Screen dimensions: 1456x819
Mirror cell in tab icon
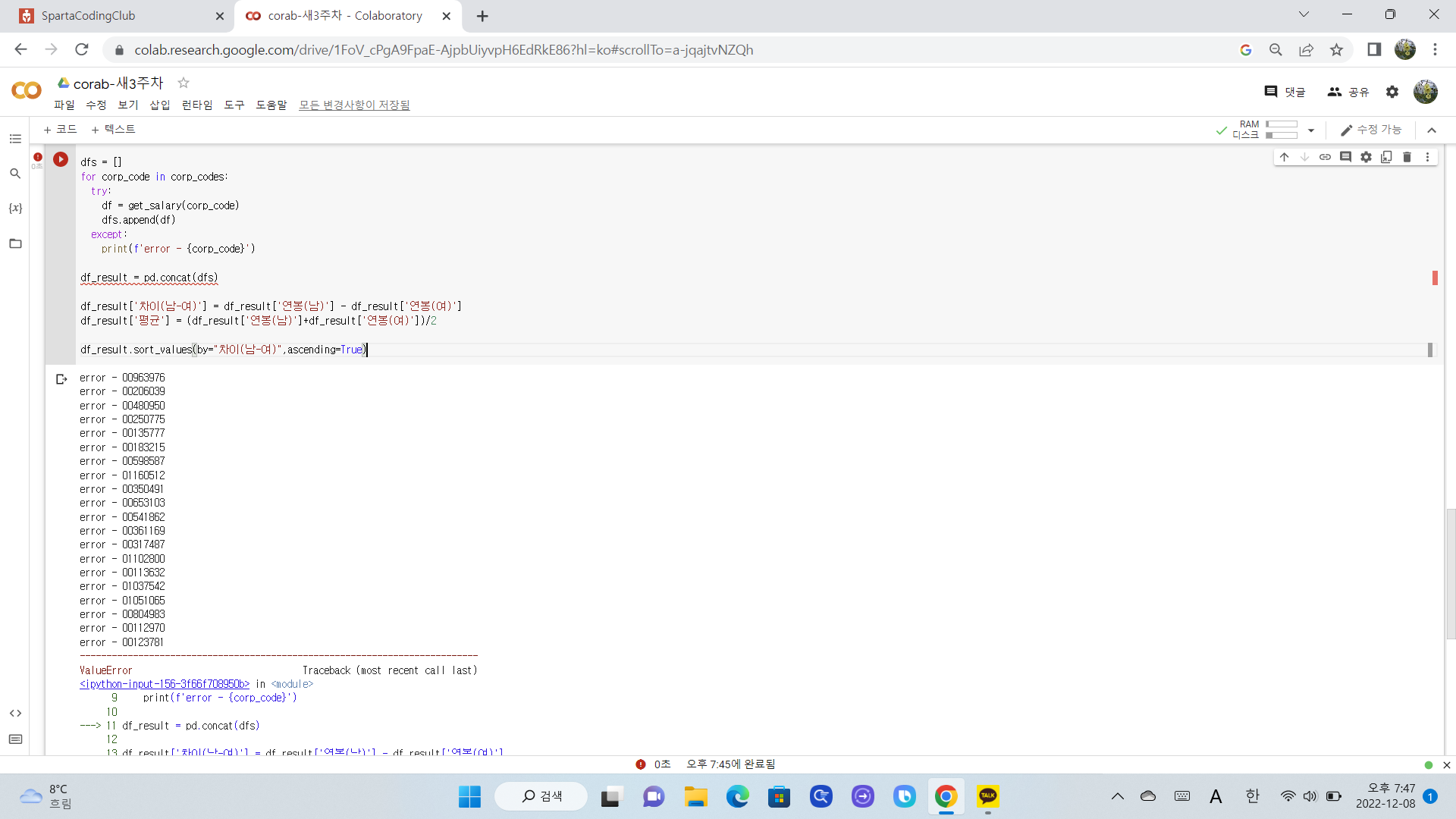point(1386,157)
